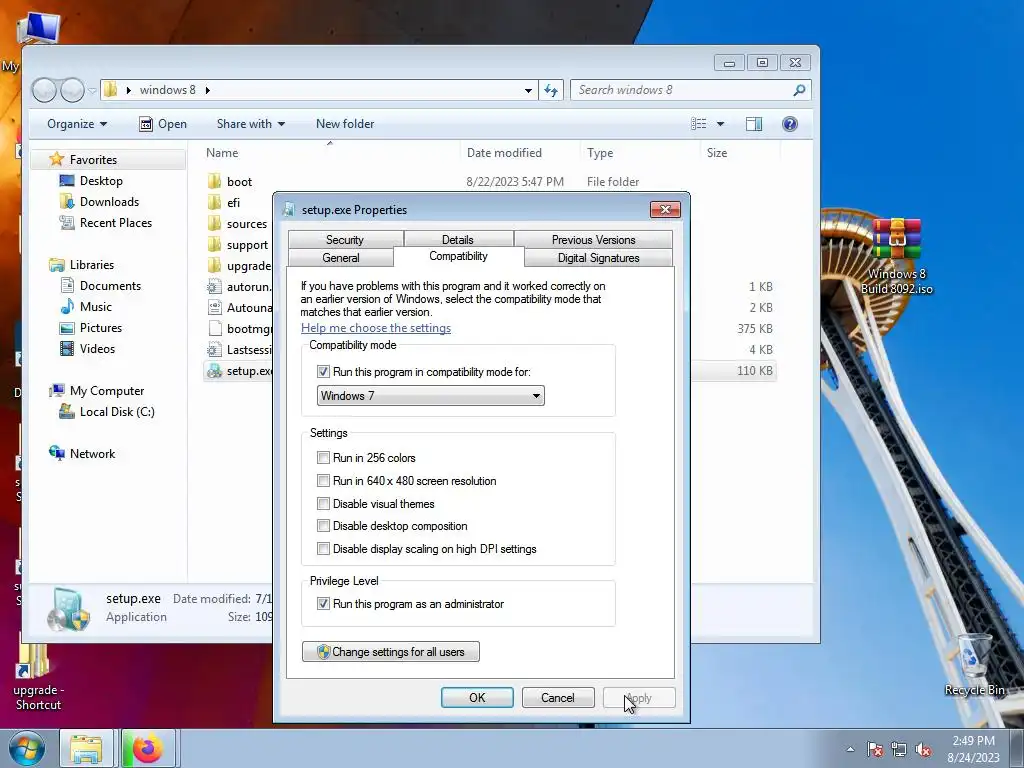Screen dimensions: 1024x768
Task: Click the Action Center flag tray icon
Action: pos(874,750)
